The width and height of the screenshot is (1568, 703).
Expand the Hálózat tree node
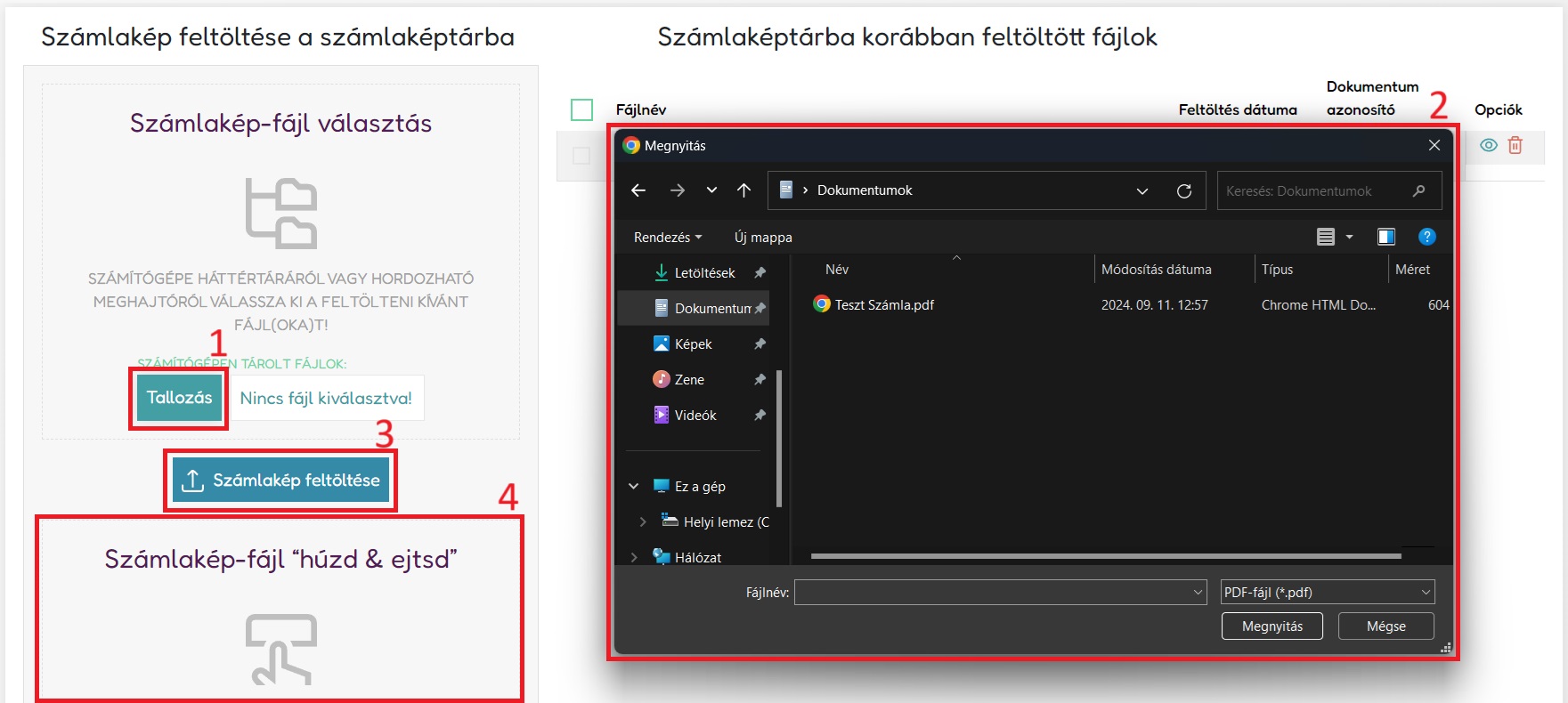click(633, 558)
